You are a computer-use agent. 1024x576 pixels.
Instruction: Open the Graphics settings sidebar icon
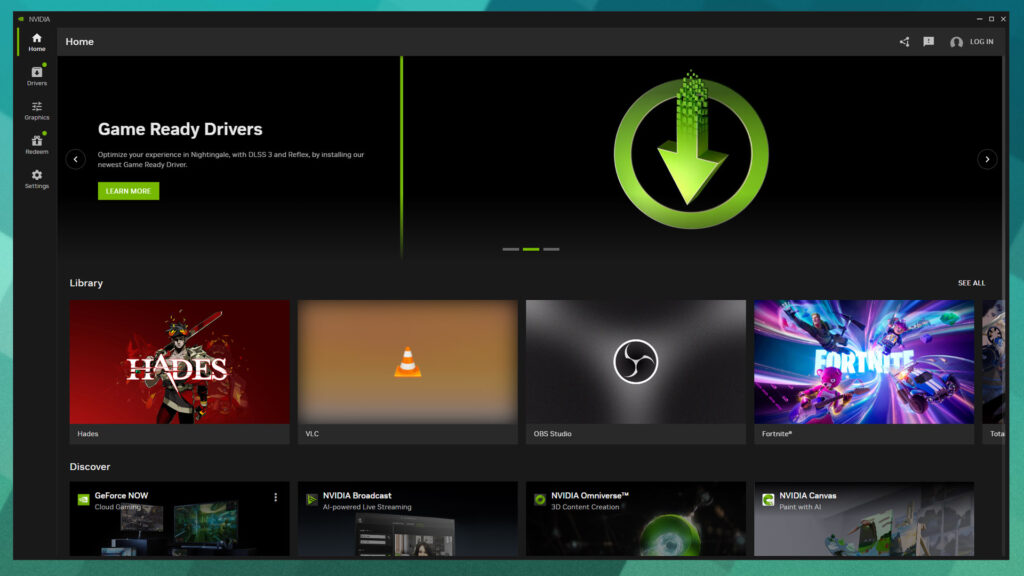37,110
